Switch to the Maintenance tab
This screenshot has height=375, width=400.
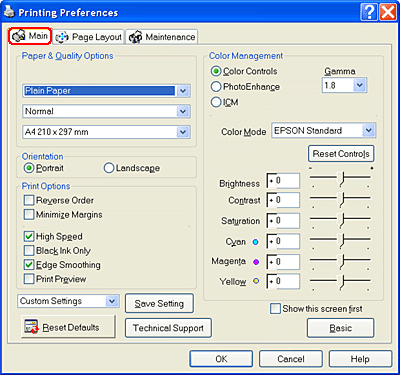click(x=162, y=37)
